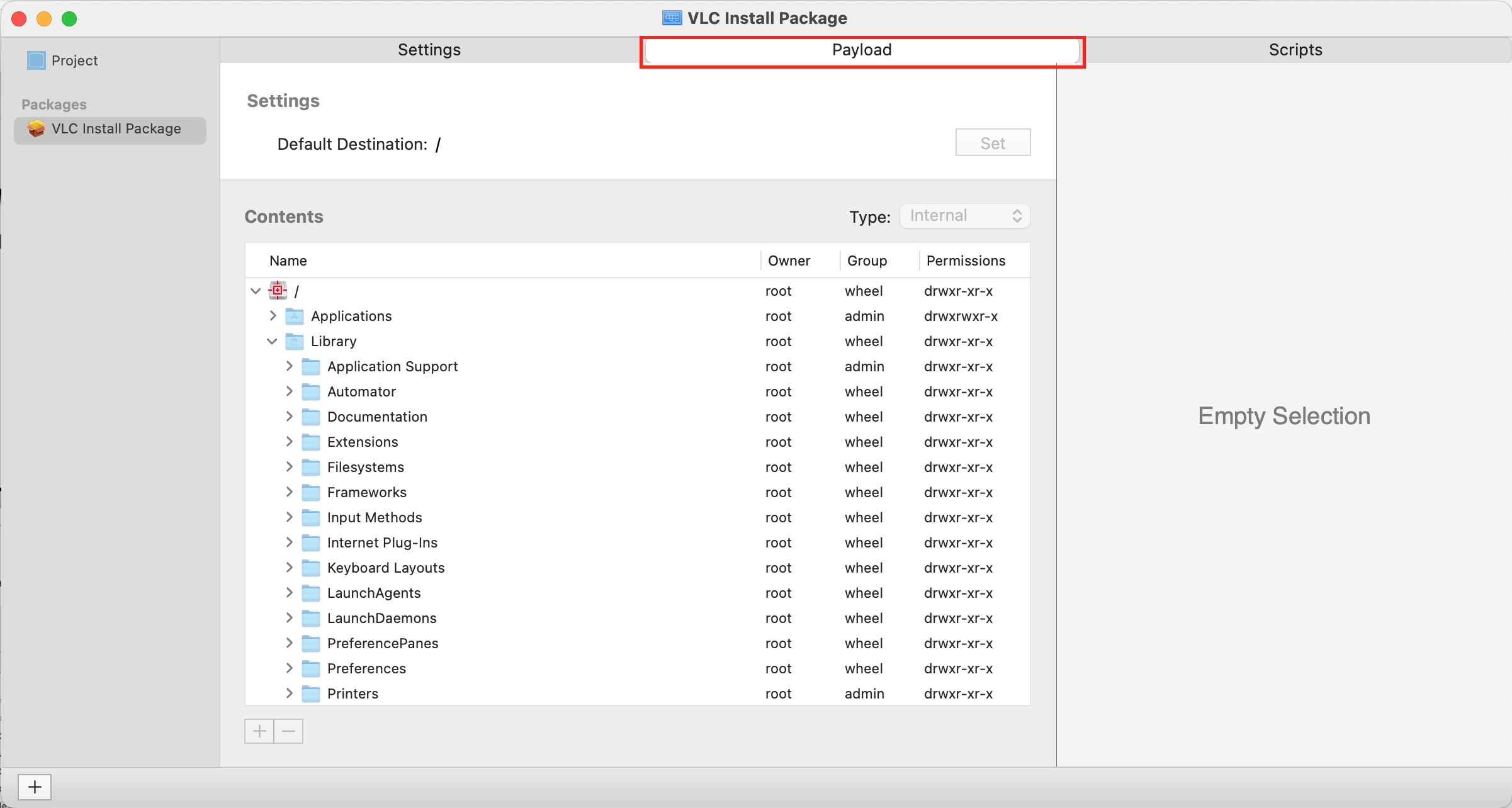Switch to the Payload tab
This screenshot has width=1512, height=808.
click(x=862, y=50)
